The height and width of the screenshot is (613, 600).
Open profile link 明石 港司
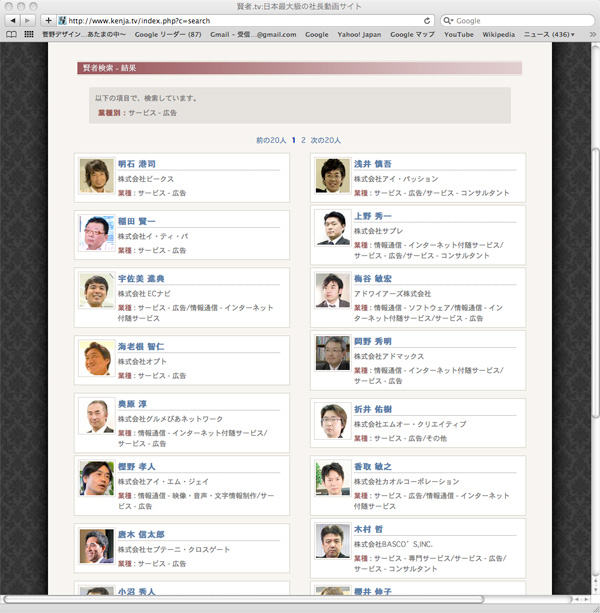tap(137, 164)
